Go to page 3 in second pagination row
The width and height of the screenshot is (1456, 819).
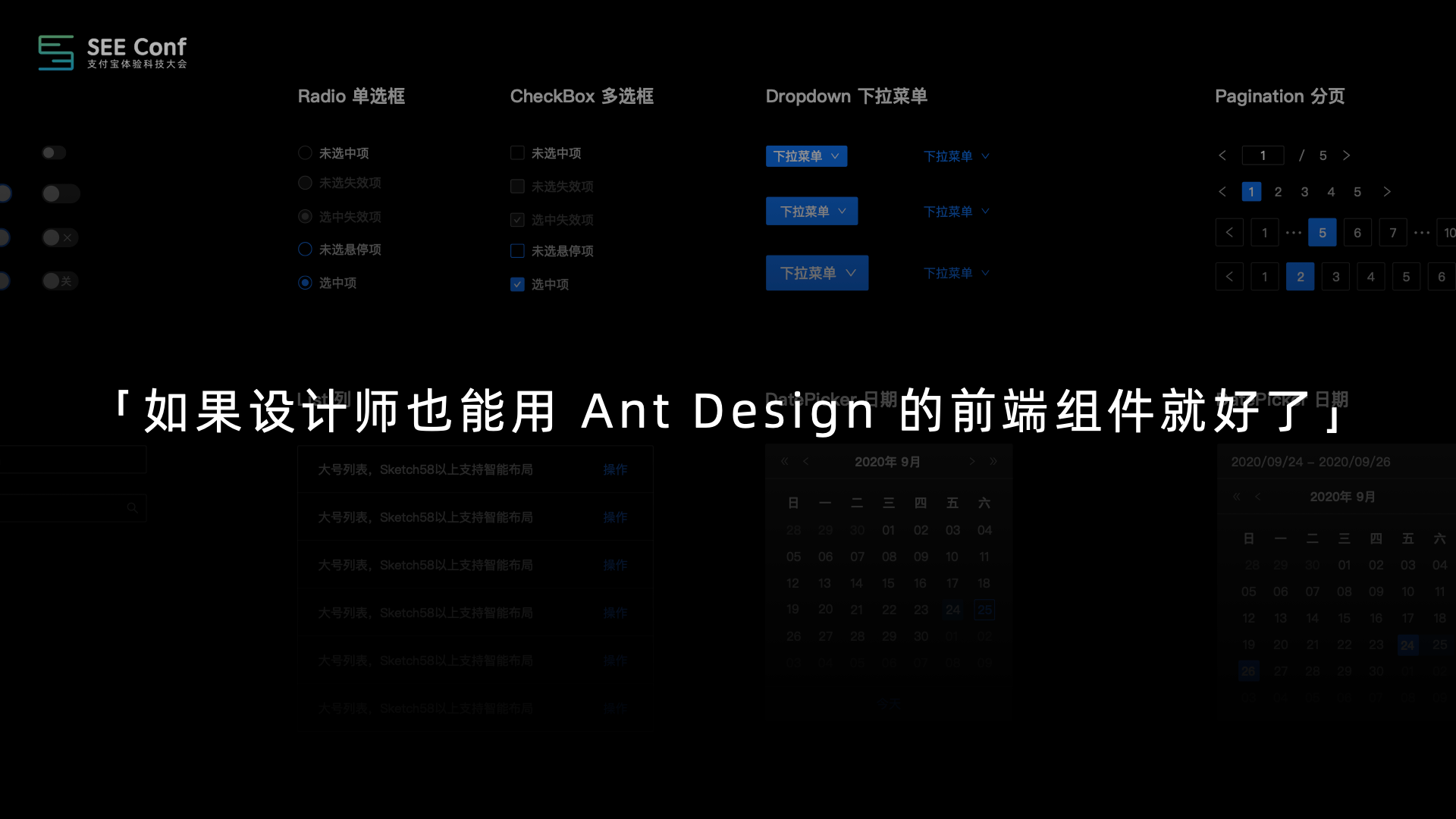[1304, 192]
